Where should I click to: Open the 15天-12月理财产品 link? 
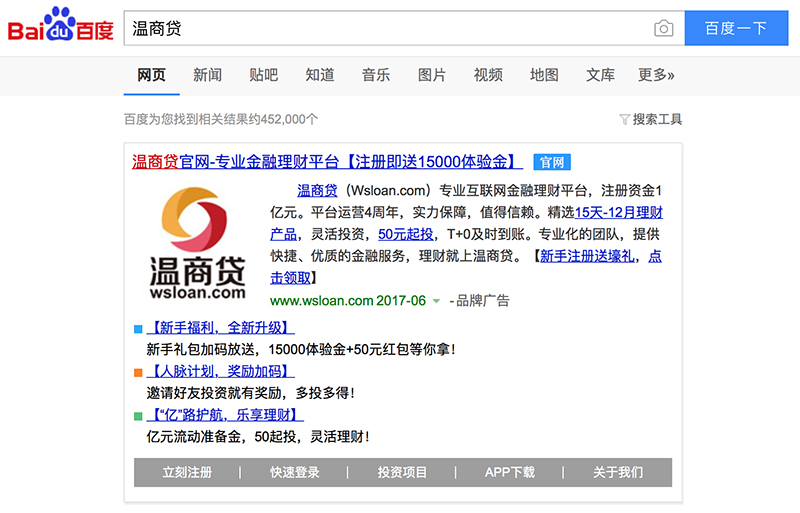pyautogui.click(x=618, y=212)
